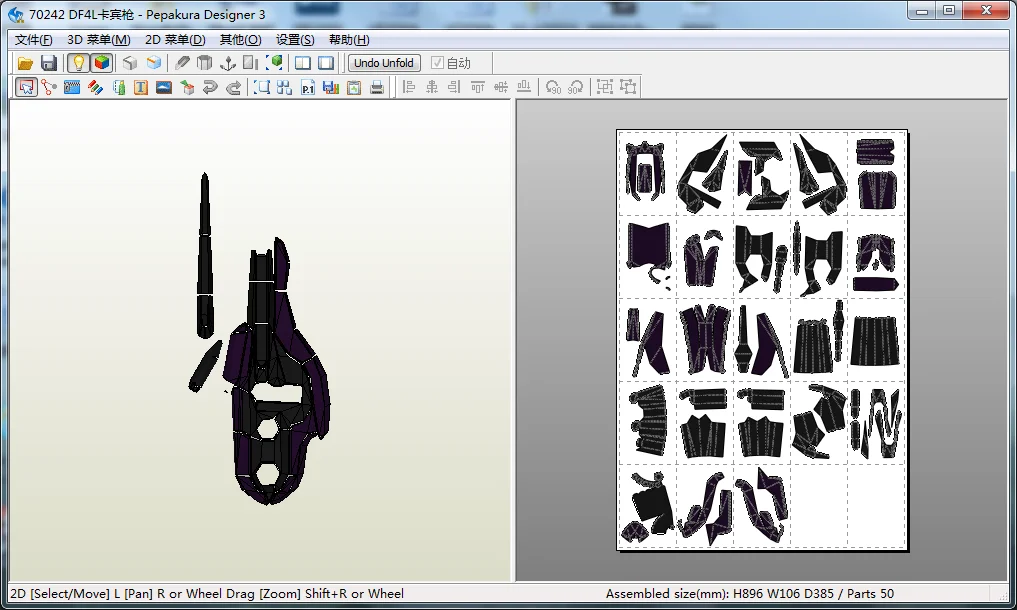Screen dimensions: 1017x610
Task: Click the undo arrow icon
Action: click(x=209, y=87)
